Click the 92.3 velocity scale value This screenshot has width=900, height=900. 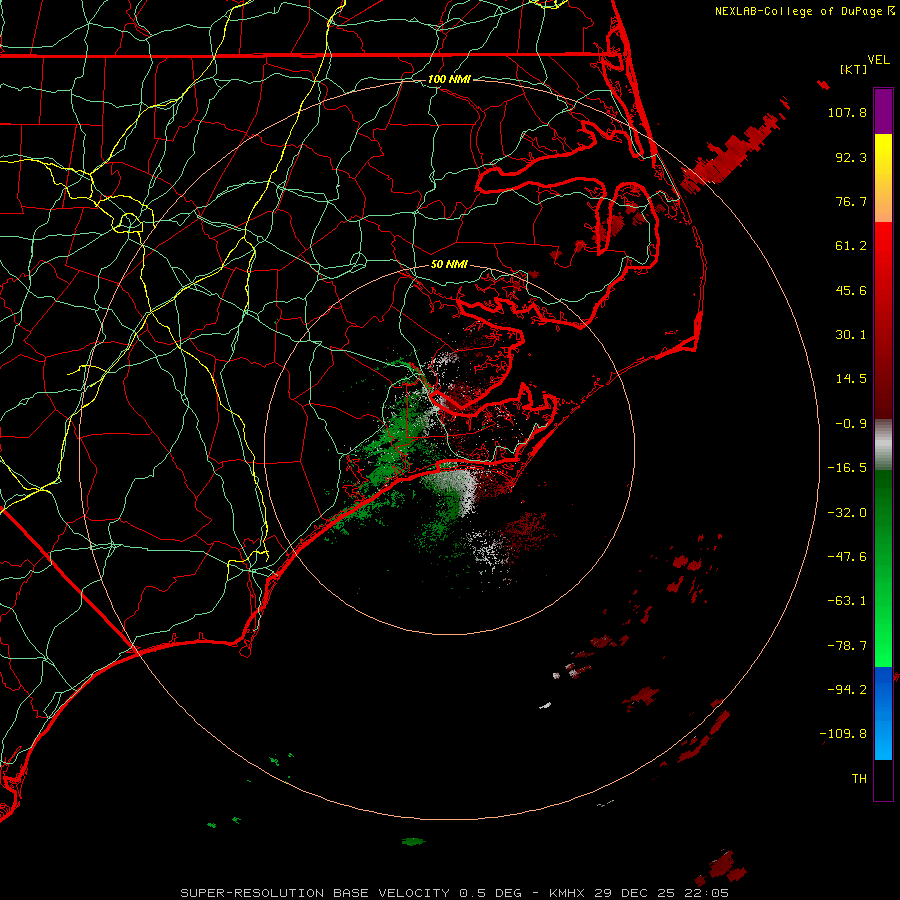click(x=851, y=157)
